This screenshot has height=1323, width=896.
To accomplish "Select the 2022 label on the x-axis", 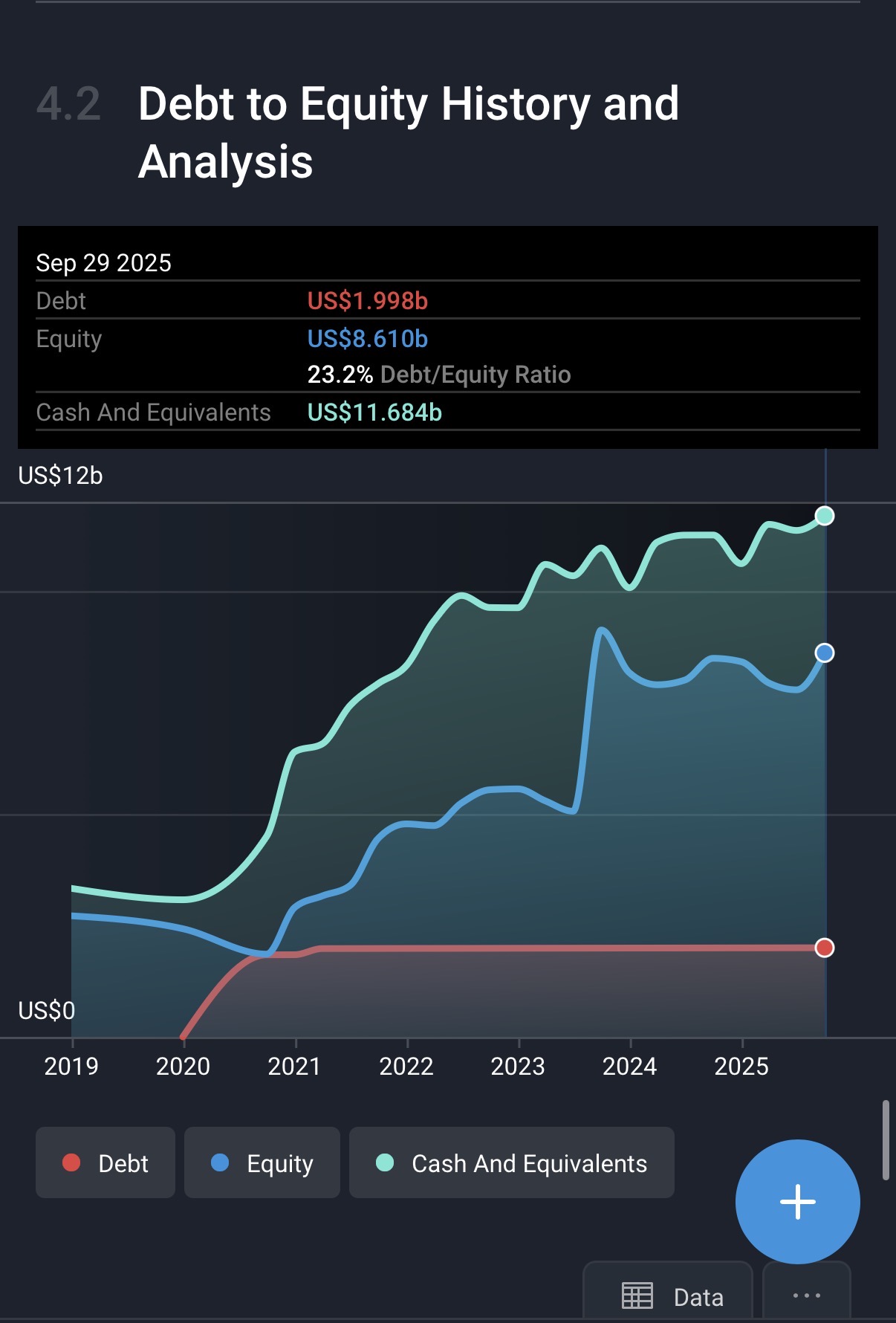I will [406, 1066].
